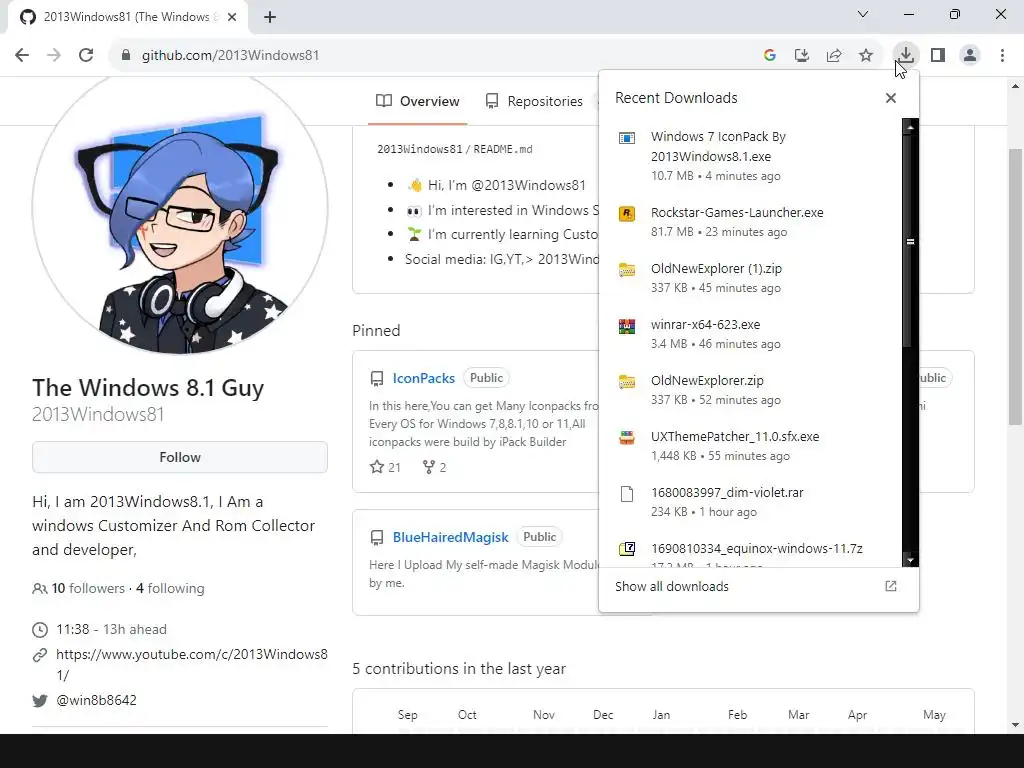Go forward using the forward arrow
The image size is (1024, 768).
[54, 55]
